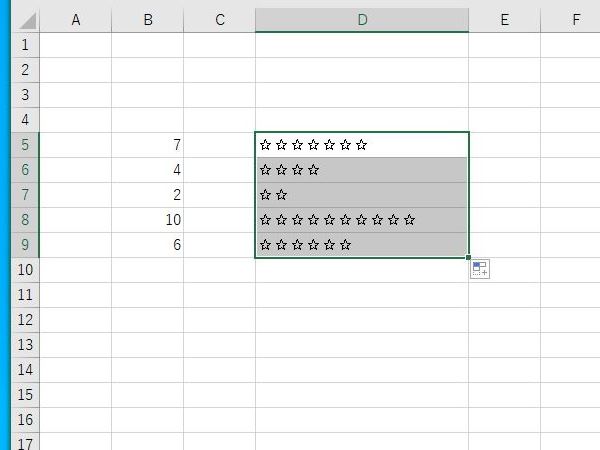Open the Auto Fill Options button
Viewport: 600px width, 450px height.
(480, 269)
